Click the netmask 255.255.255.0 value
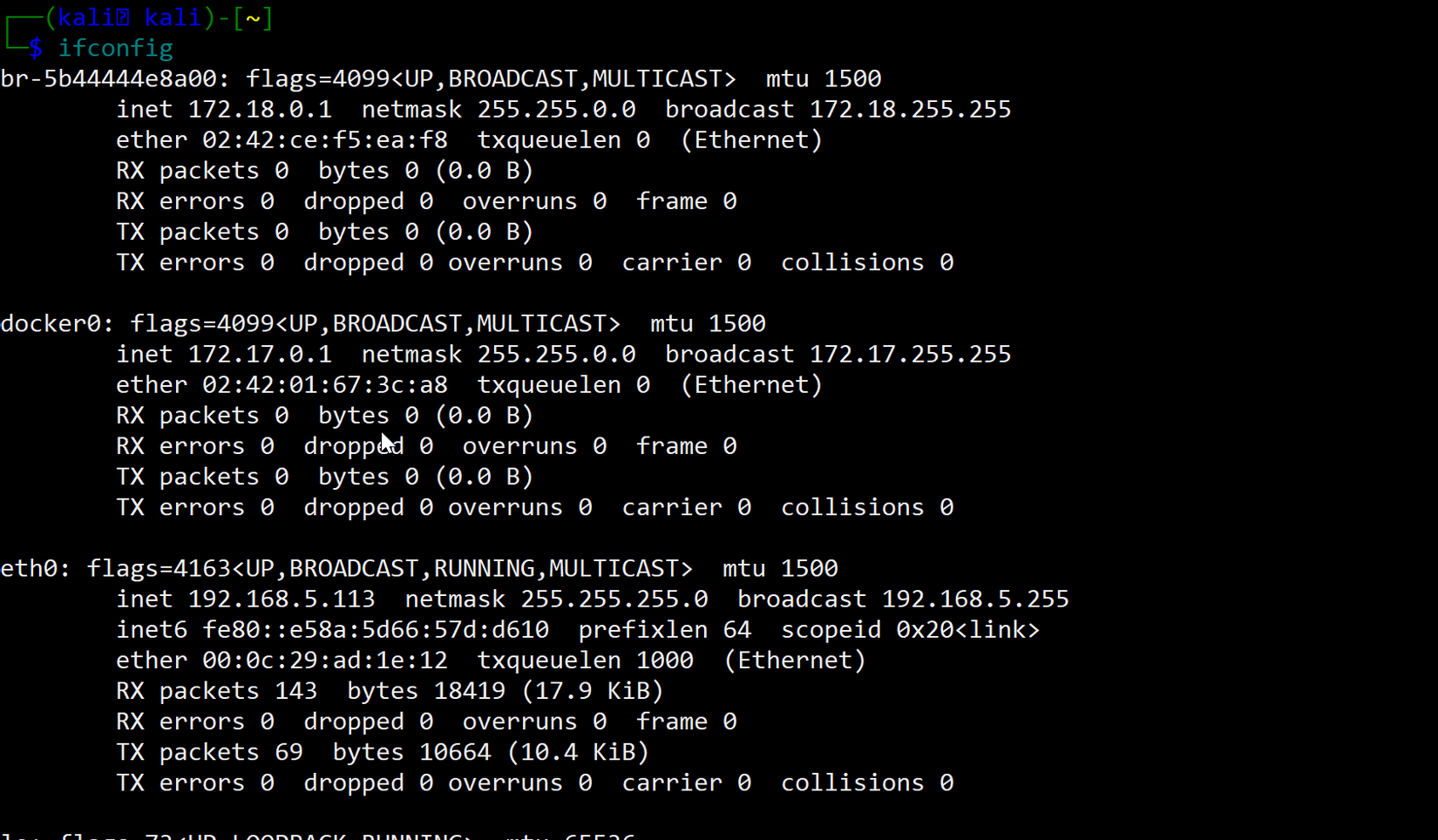This screenshot has height=840, width=1438. (614, 599)
